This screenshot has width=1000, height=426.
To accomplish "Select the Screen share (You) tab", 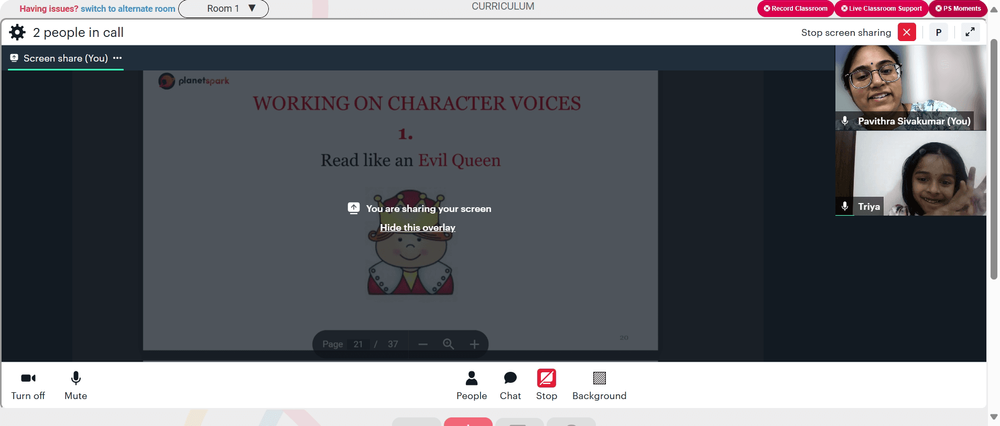I will (66, 58).
